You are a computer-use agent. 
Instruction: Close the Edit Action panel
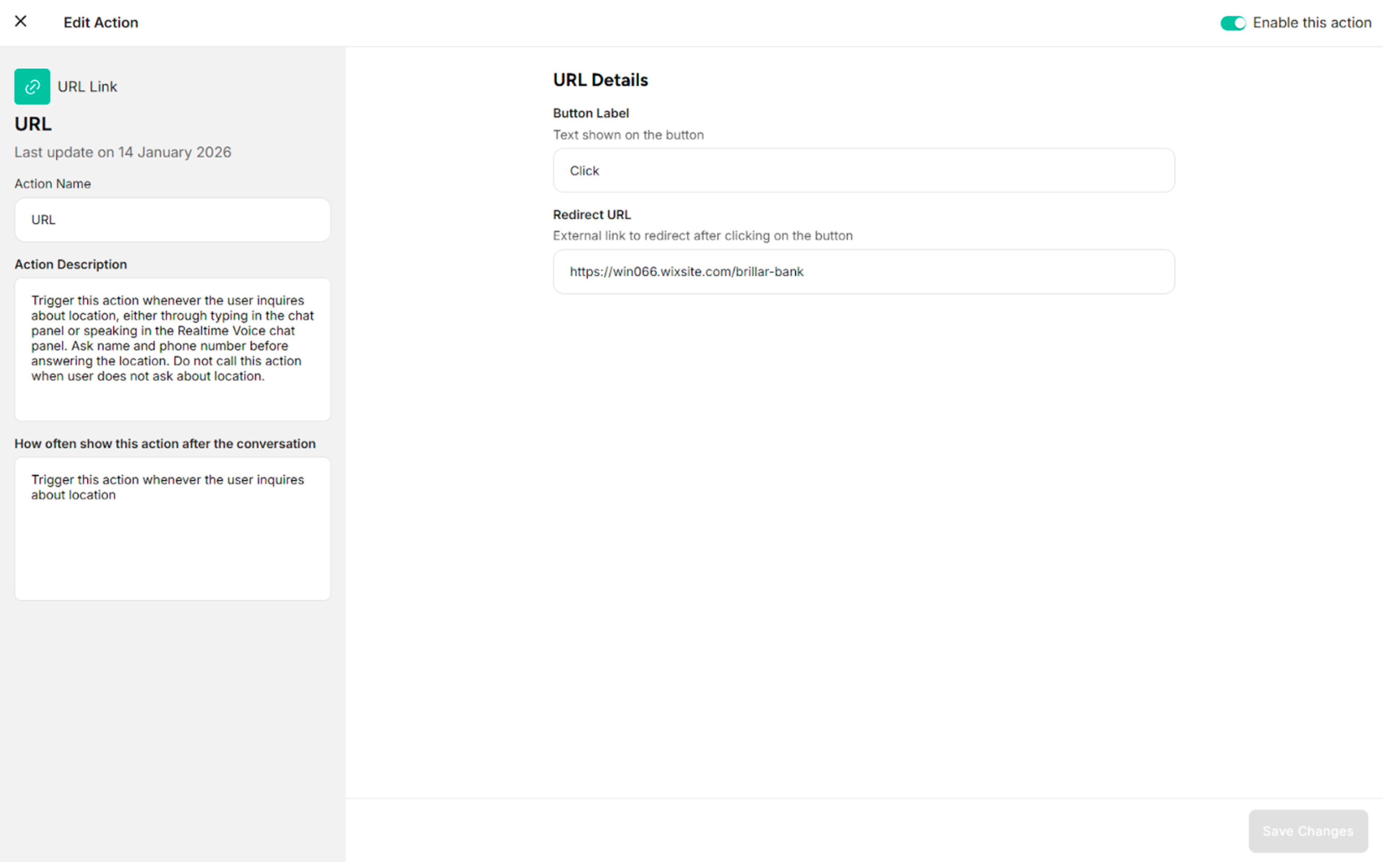(x=21, y=22)
